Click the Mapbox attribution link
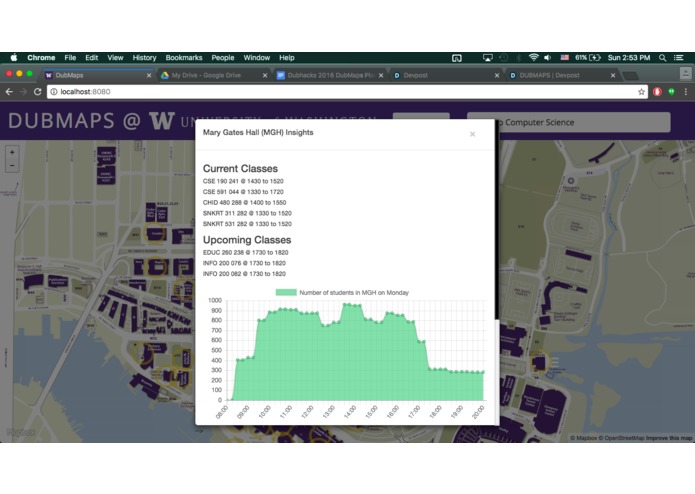The width and height of the screenshot is (695, 494). tap(583, 438)
